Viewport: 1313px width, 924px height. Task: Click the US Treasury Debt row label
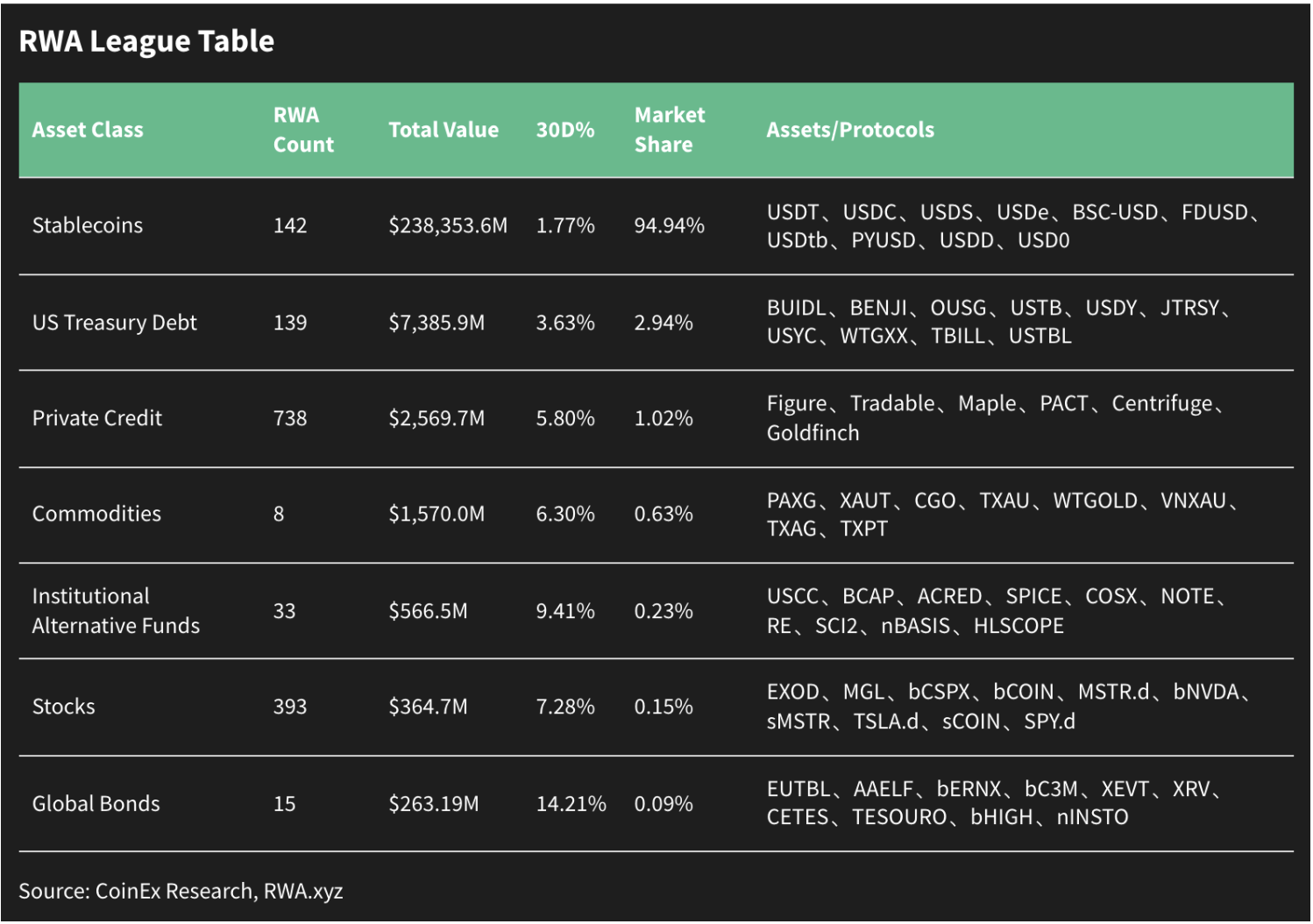tap(115, 323)
